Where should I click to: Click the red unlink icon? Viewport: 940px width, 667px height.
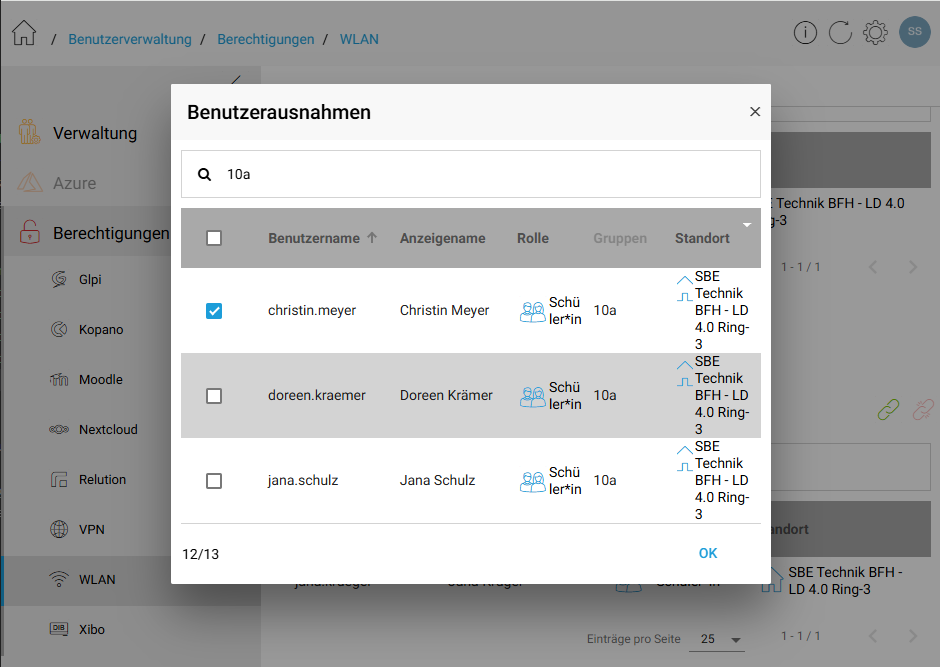click(x=922, y=409)
